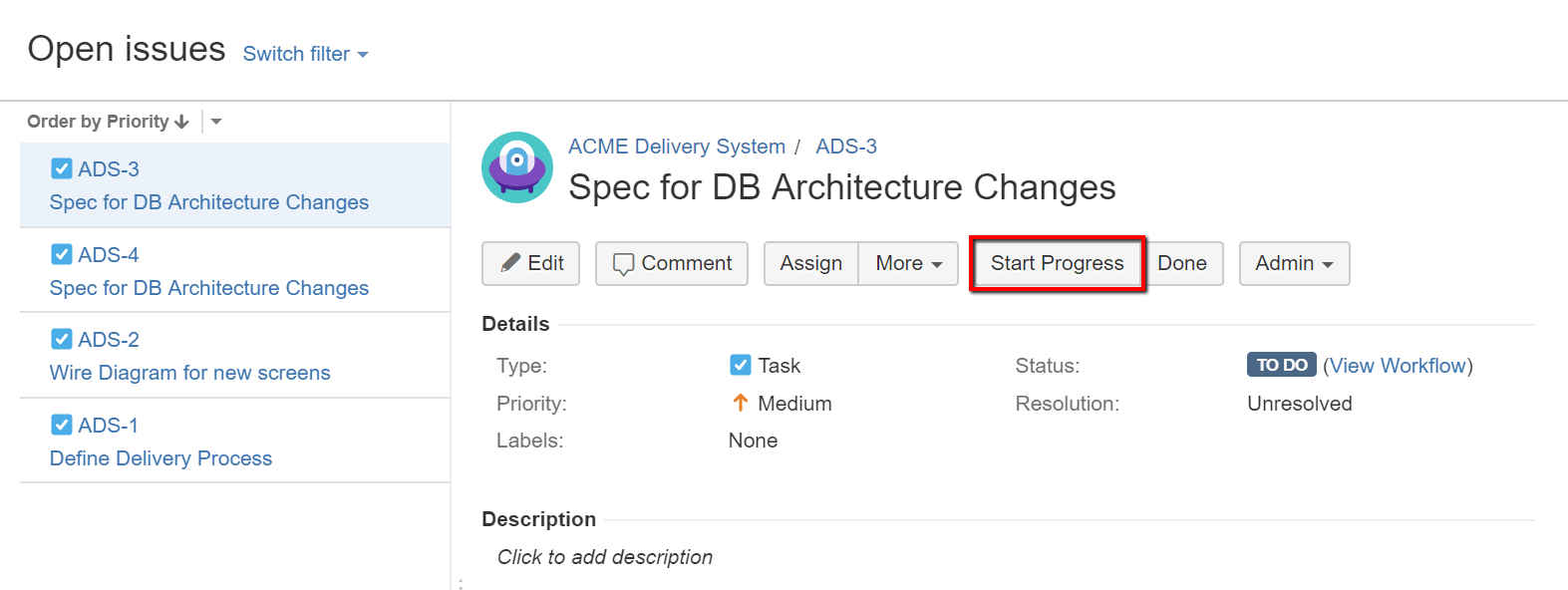This screenshot has height=590, width=1568.
Task: Open Define Delivery Process issue
Action: (161, 458)
